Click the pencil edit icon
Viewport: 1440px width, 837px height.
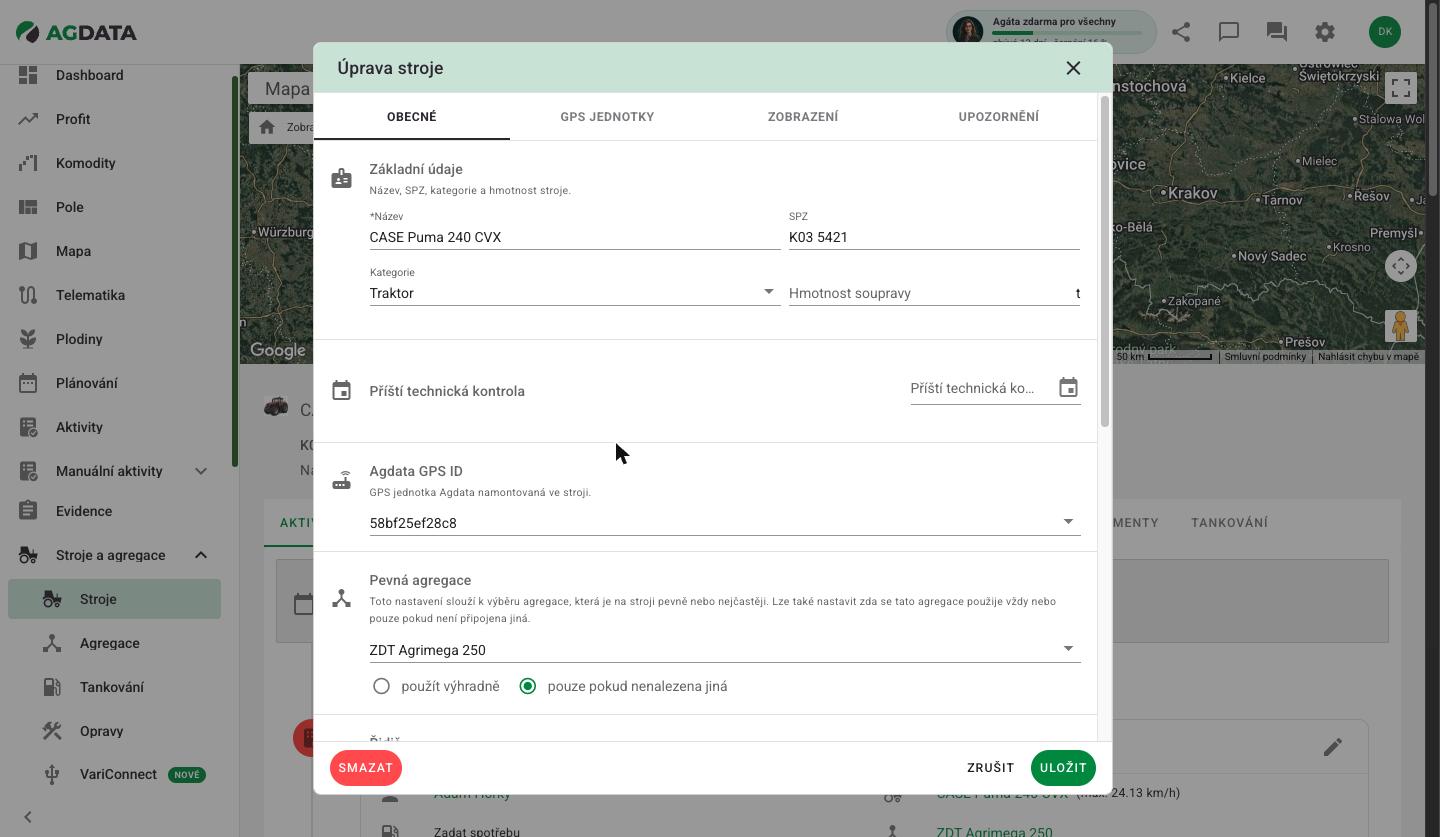coord(1333,747)
